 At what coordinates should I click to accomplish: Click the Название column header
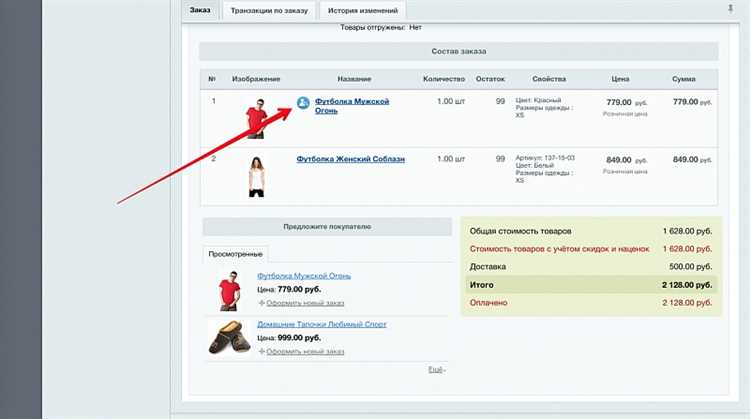click(x=354, y=79)
